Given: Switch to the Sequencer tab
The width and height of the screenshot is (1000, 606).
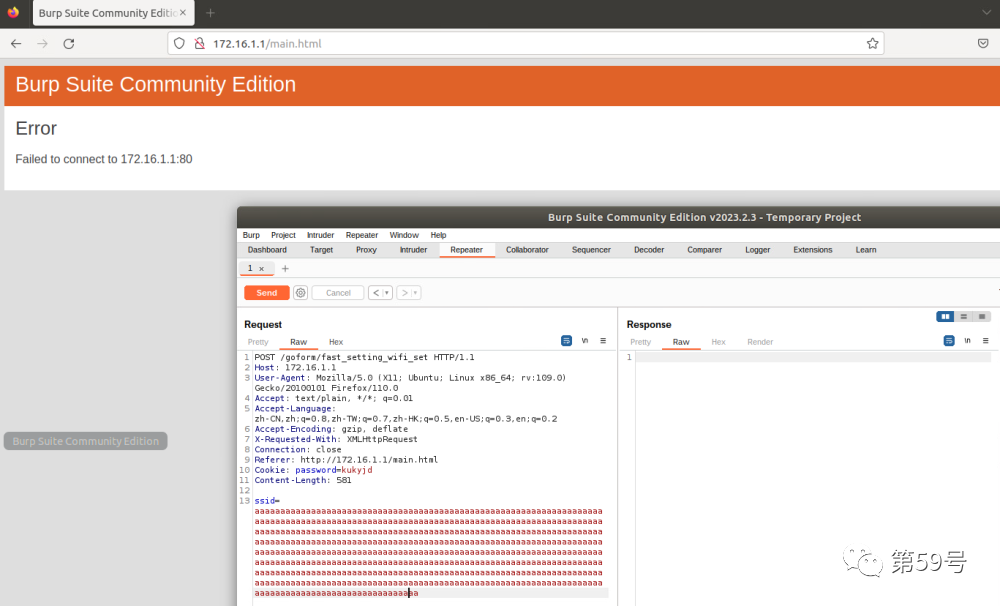Looking at the screenshot, I should 591,250.
